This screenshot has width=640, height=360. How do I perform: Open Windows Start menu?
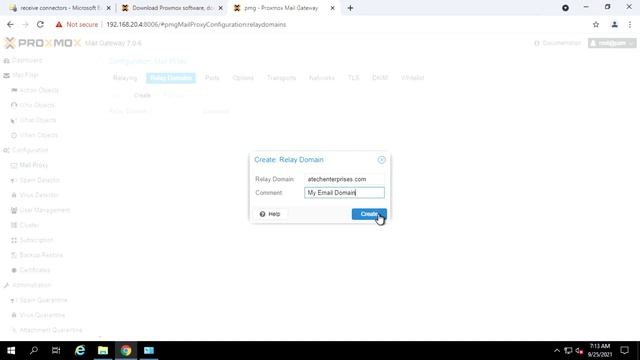click(x=11, y=350)
